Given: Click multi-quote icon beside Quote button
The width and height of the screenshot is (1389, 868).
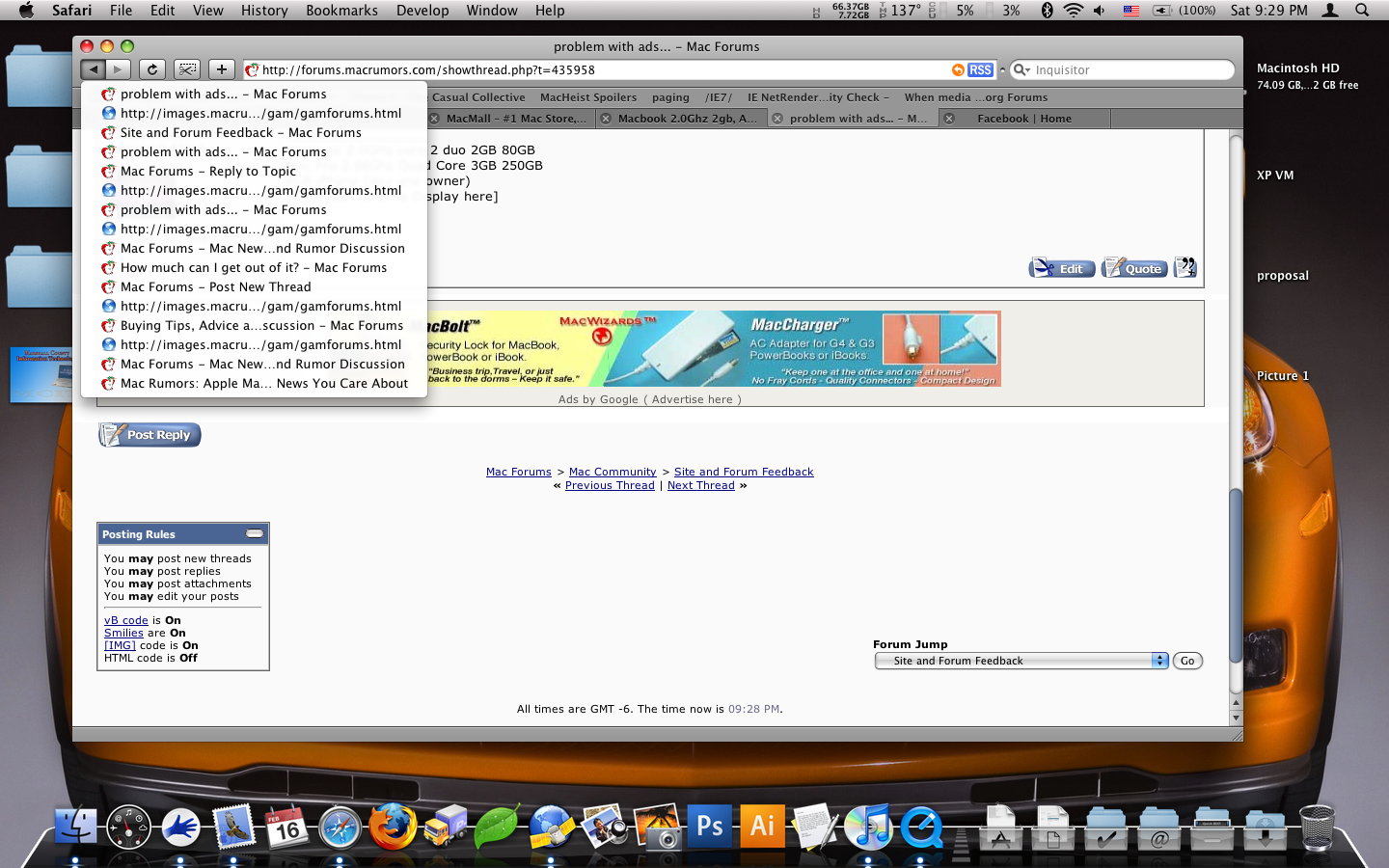Looking at the screenshot, I should coord(1185,267).
